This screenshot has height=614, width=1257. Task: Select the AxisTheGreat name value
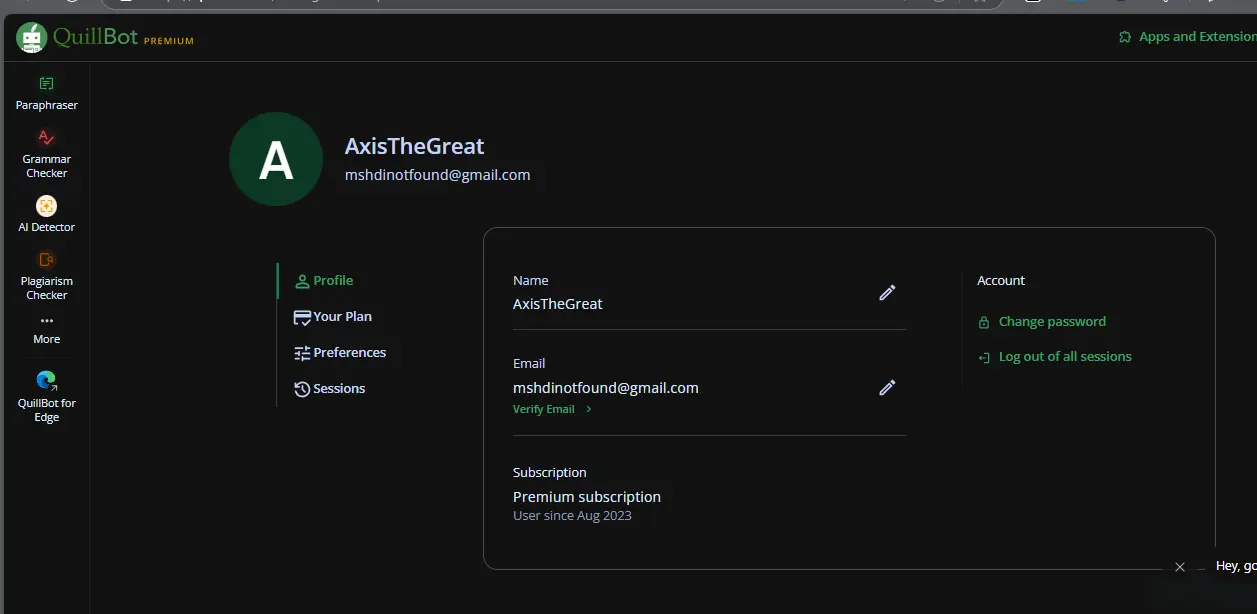pyautogui.click(x=558, y=304)
